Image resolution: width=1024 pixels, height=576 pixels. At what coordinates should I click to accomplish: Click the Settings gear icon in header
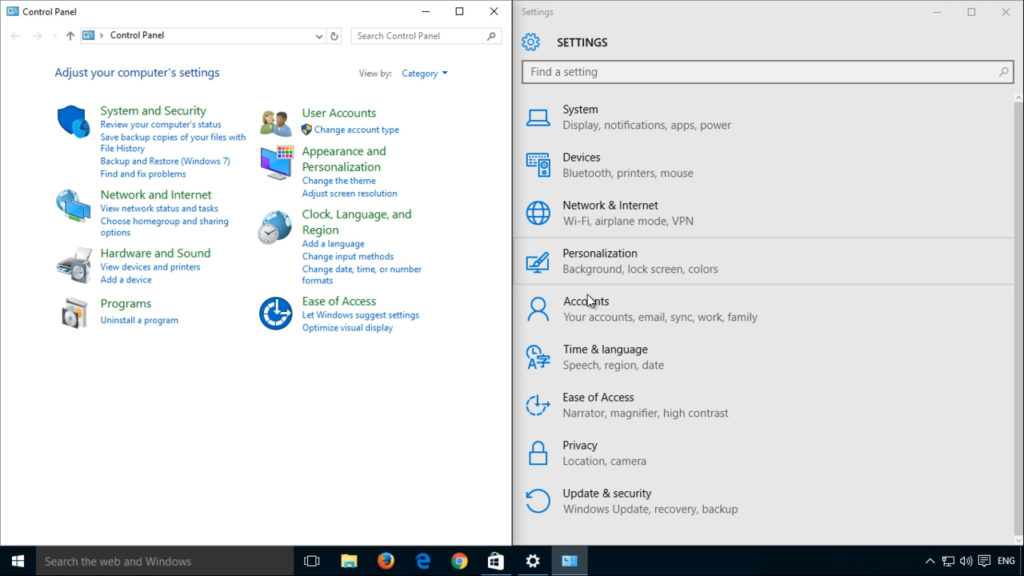click(x=531, y=42)
